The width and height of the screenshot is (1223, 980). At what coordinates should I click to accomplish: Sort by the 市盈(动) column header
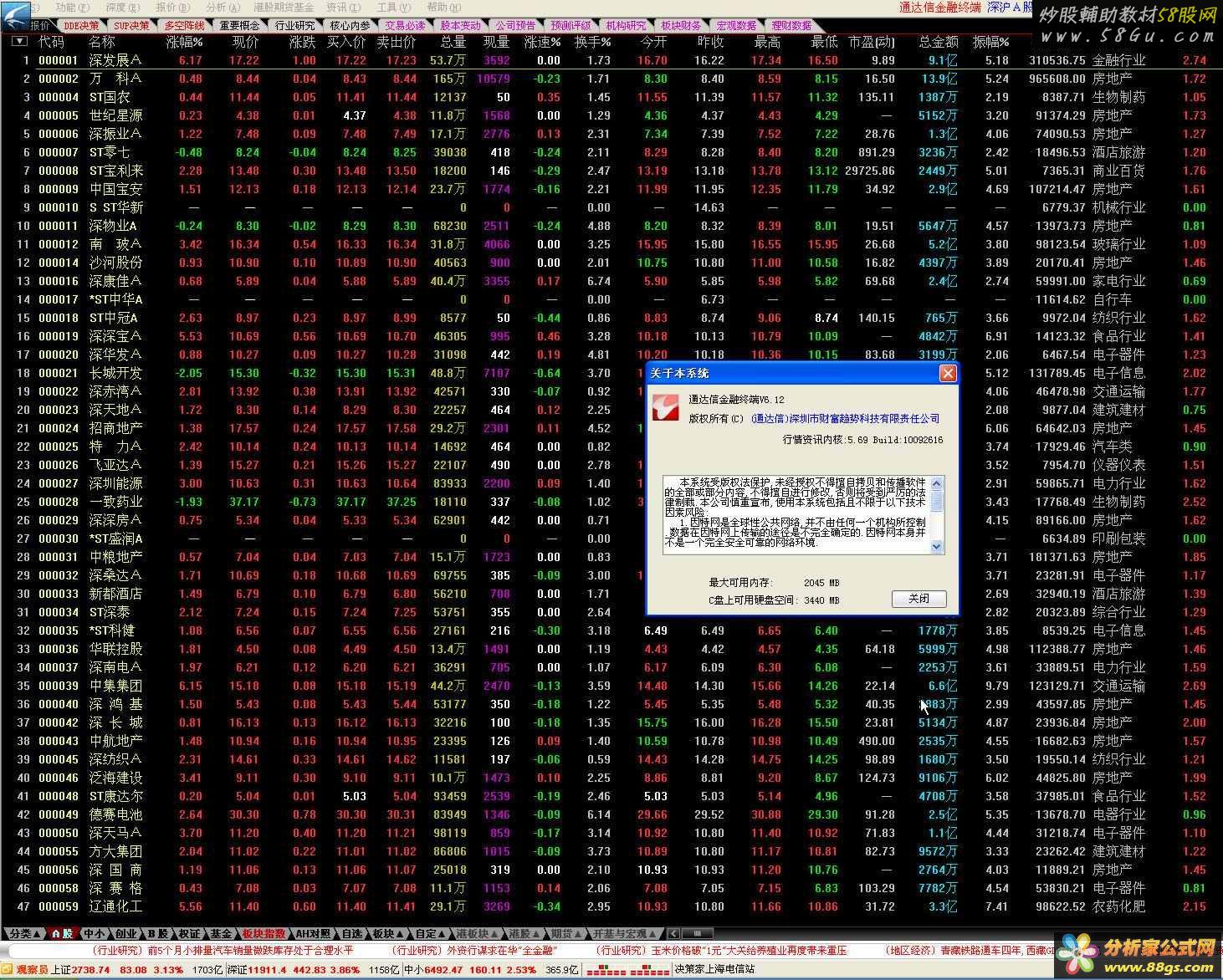pyautogui.click(x=871, y=41)
